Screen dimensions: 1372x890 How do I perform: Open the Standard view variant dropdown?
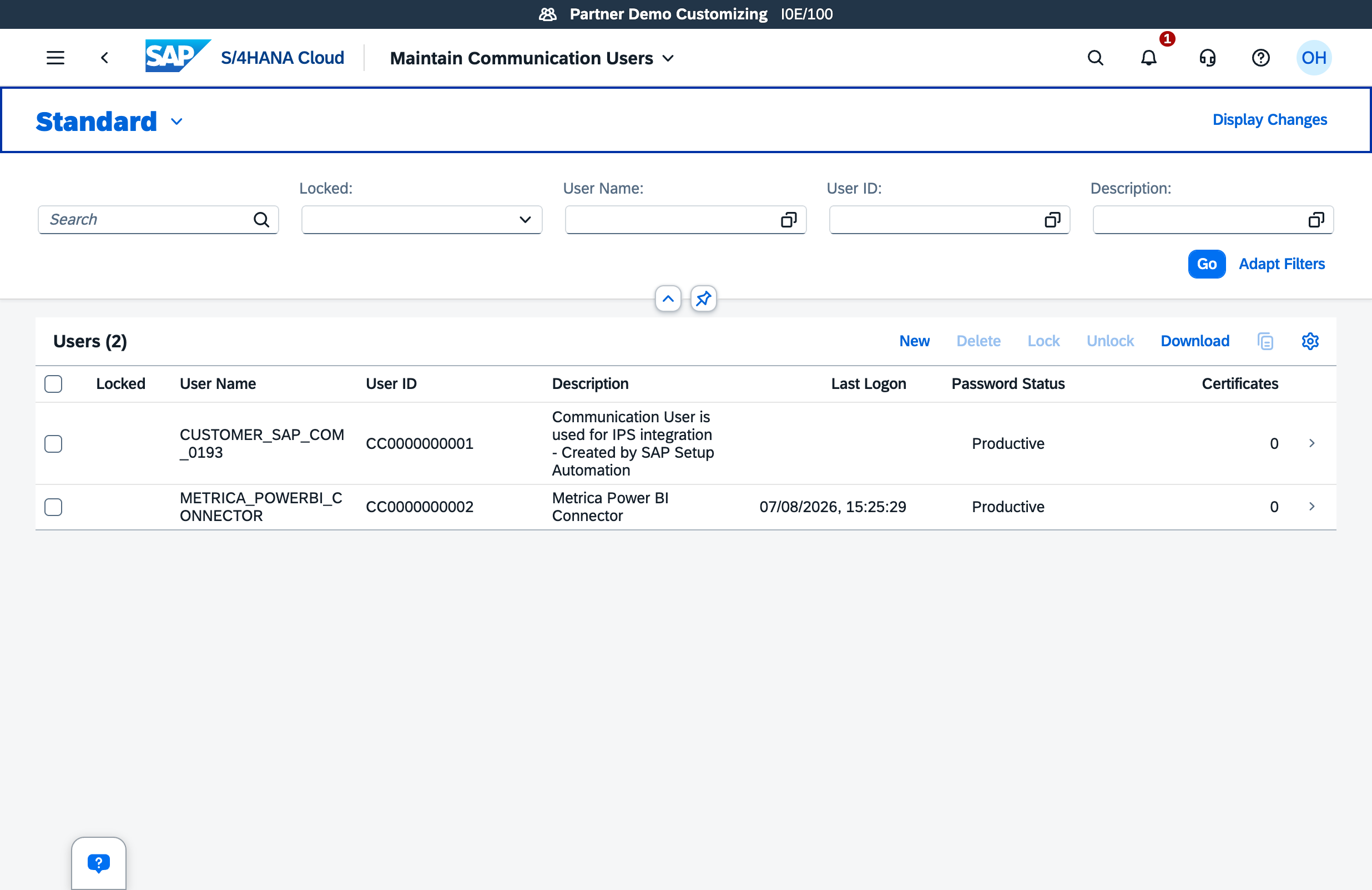point(176,122)
